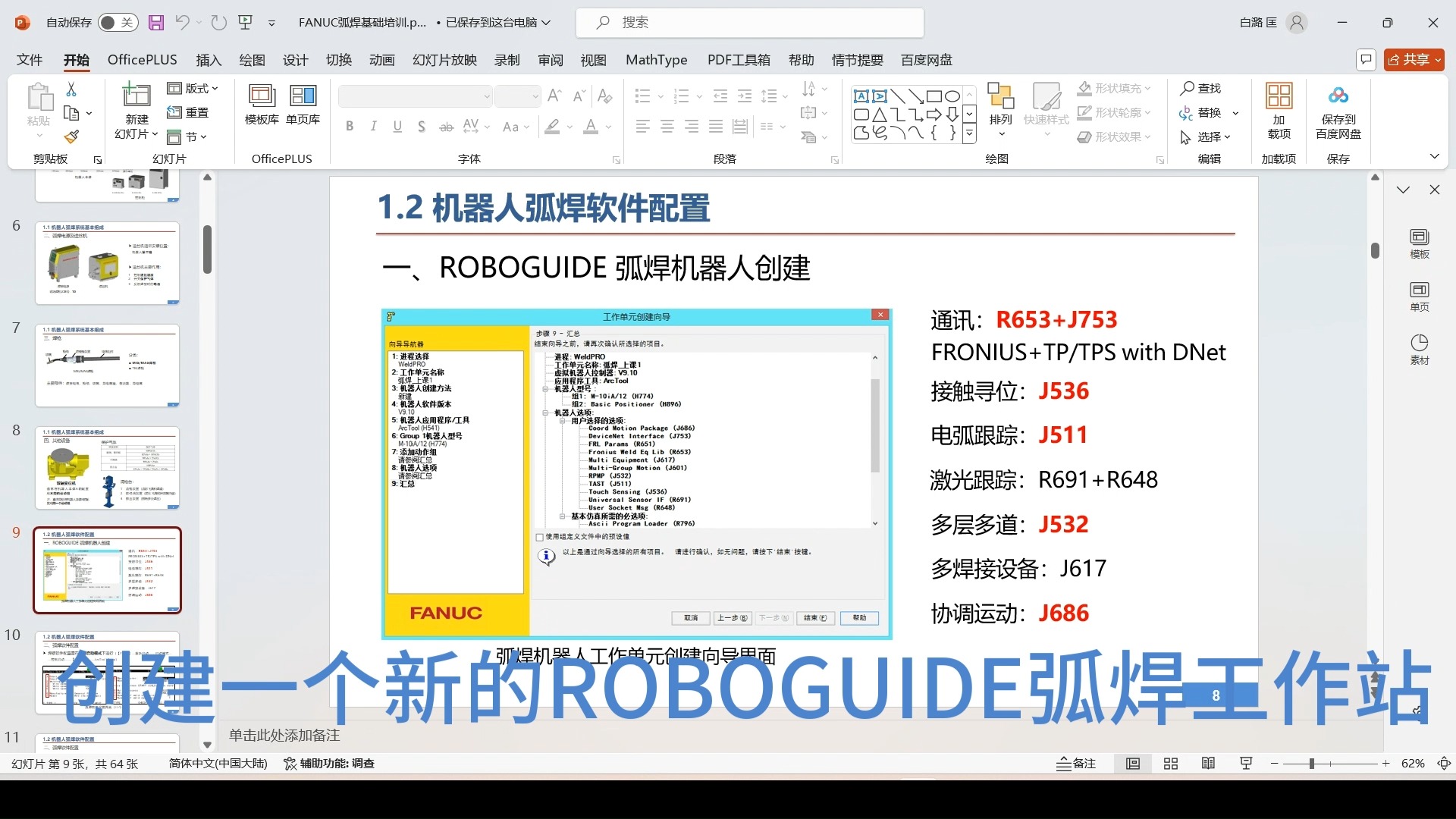Decrease list indent level icon

click(720, 96)
